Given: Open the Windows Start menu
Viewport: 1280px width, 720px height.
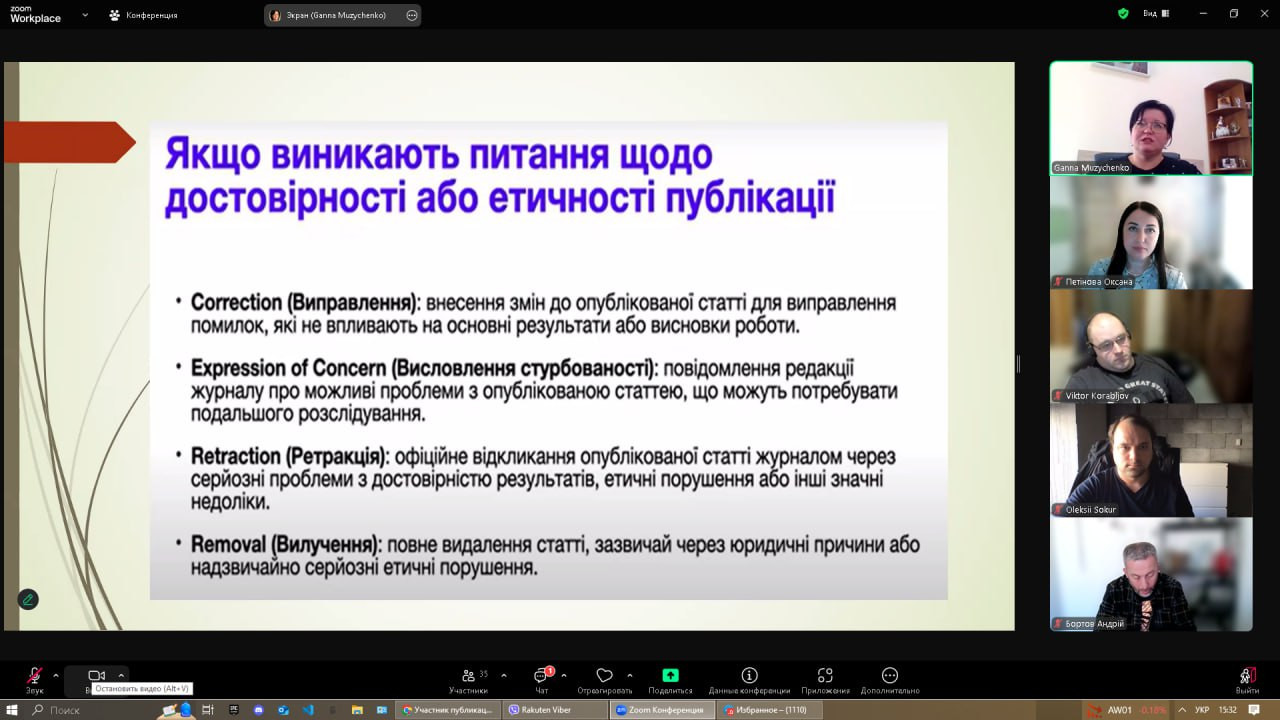Looking at the screenshot, I should click(11, 709).
